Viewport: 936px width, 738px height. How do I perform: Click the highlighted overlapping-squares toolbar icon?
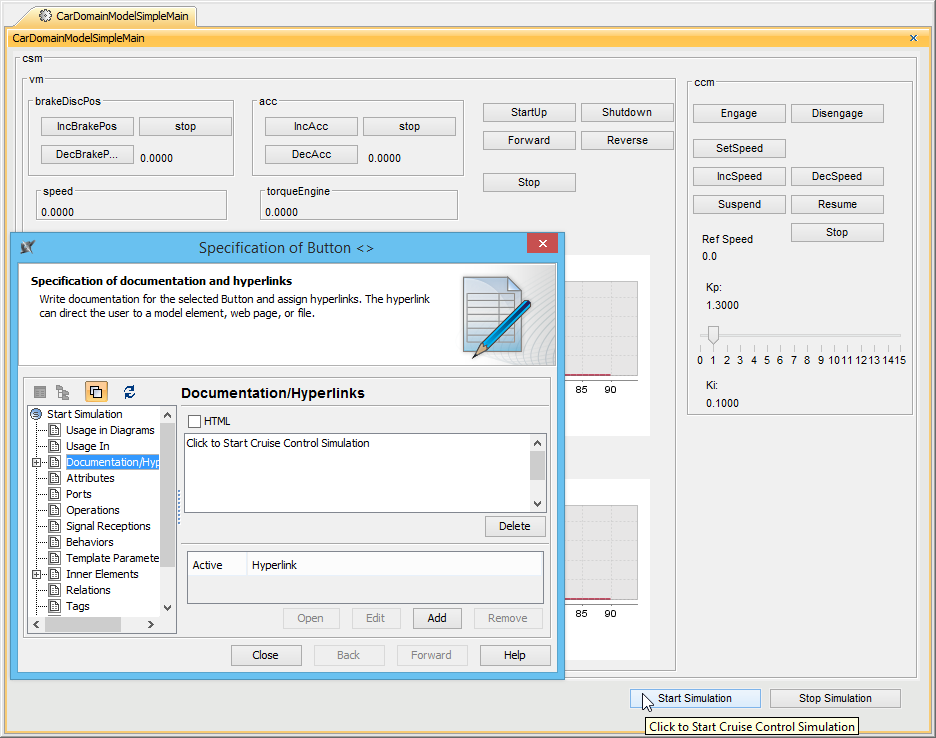[x=96, y=392]
